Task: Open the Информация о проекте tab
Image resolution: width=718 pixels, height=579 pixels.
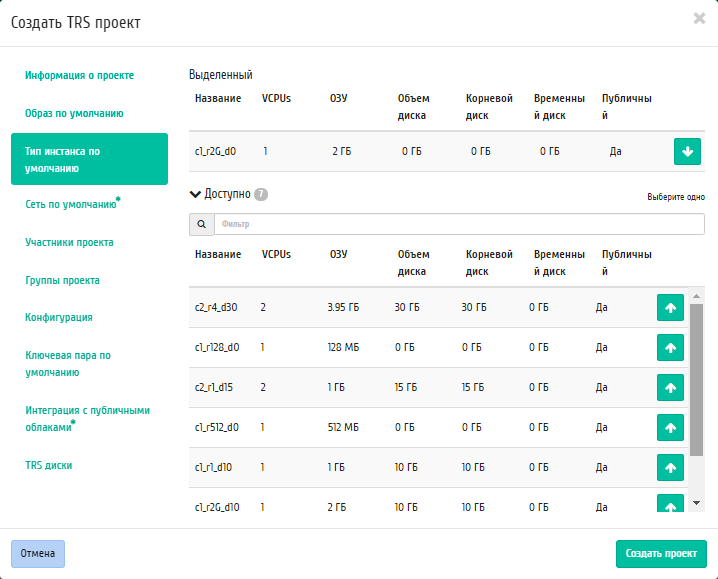Action: (x=79, y=76)
